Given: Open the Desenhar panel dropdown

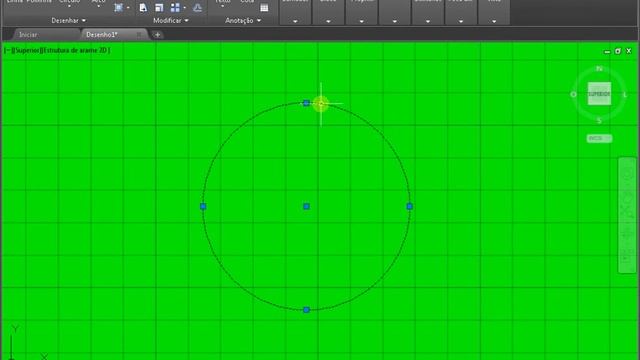Looking at the screenshot, I should click(x=69, y=20).
